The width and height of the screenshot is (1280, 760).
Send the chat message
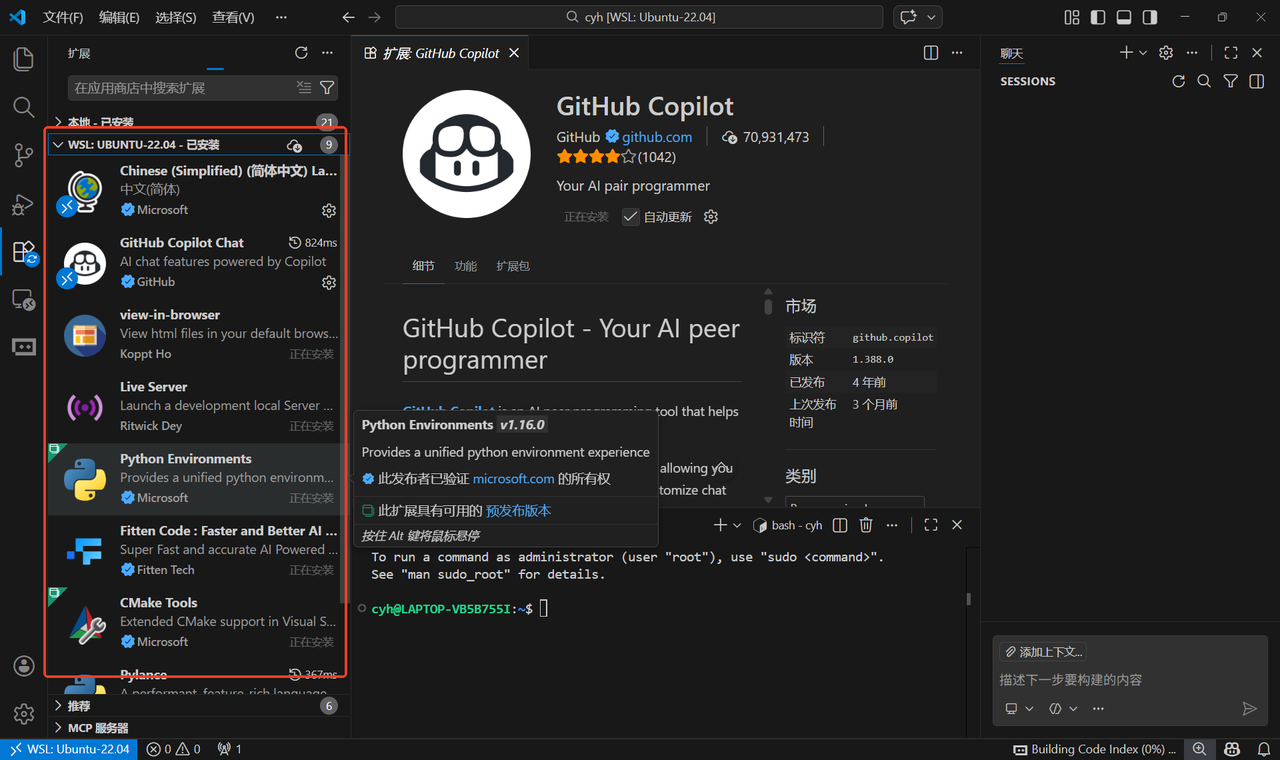pyautogui.click(x=1249, y=709)
